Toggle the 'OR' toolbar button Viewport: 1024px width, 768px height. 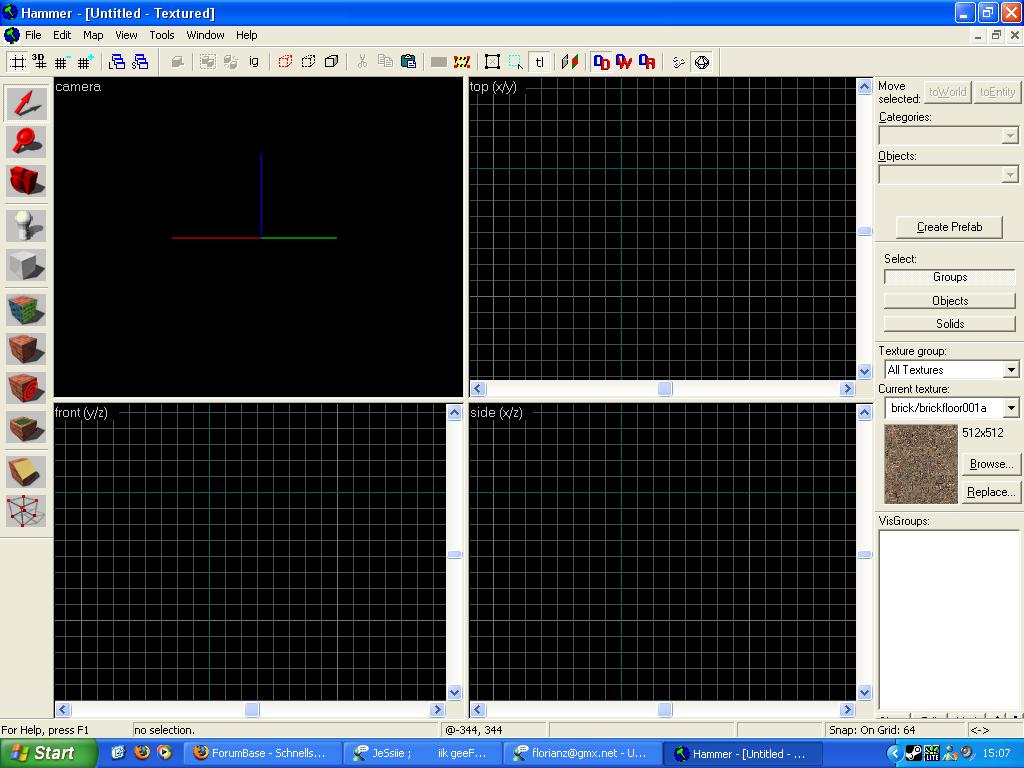[x=647, y=62]
